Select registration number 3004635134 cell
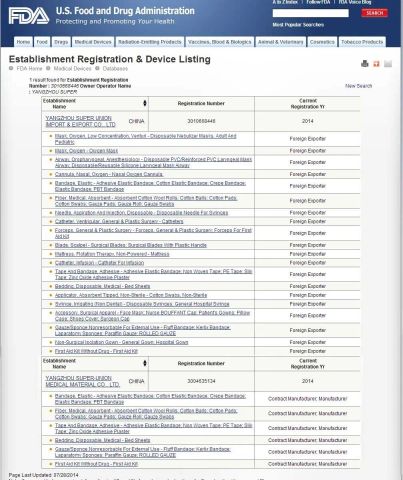 pyautogui.click(x=201, y=381)
